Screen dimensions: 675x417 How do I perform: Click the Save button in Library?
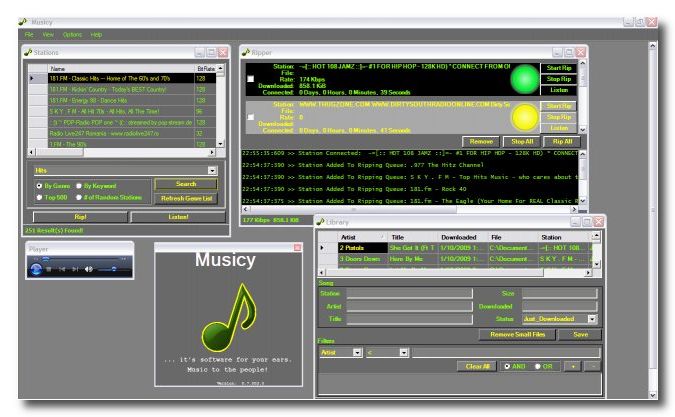coord(580,334)
